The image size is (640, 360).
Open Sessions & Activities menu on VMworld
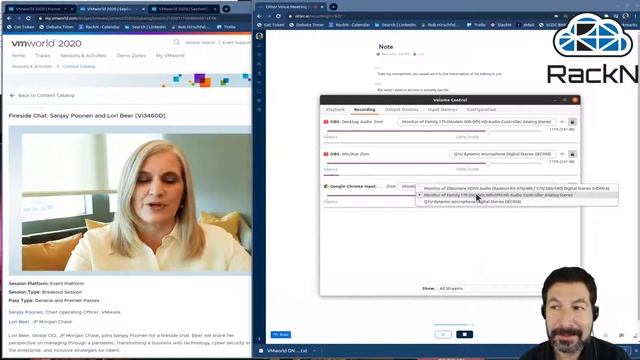(x=83, y=56)
